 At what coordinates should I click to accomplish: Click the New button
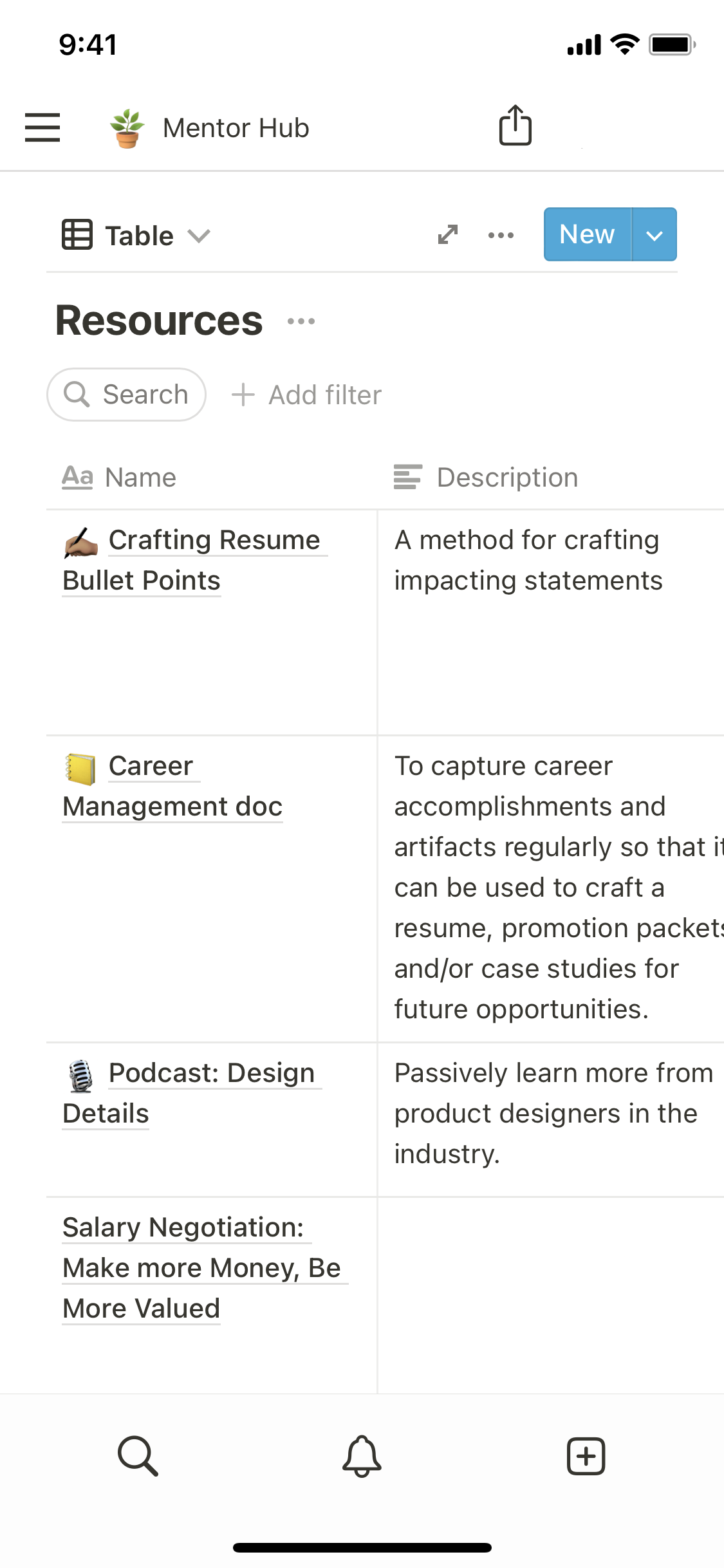point(587,235)
